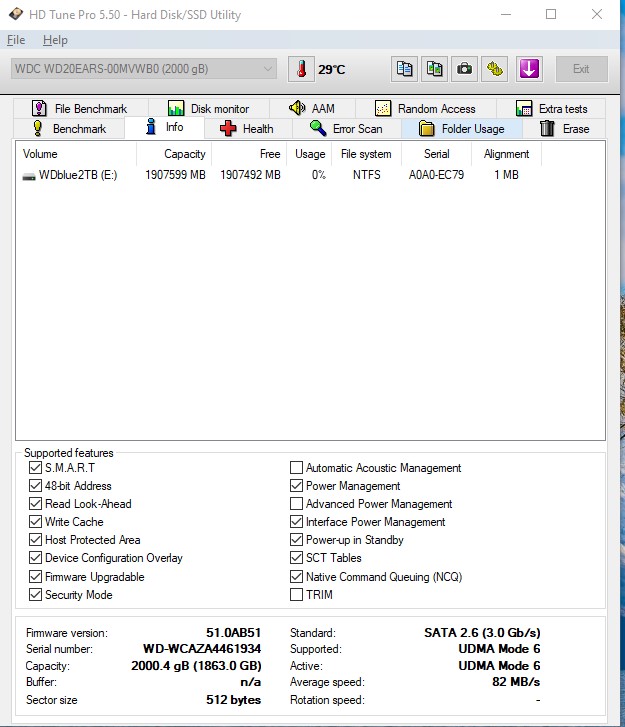Toggle the TRIM checkbox
The height and width of the screenshot is (727, 625).
pyautogui.click(x=296, y=594)
